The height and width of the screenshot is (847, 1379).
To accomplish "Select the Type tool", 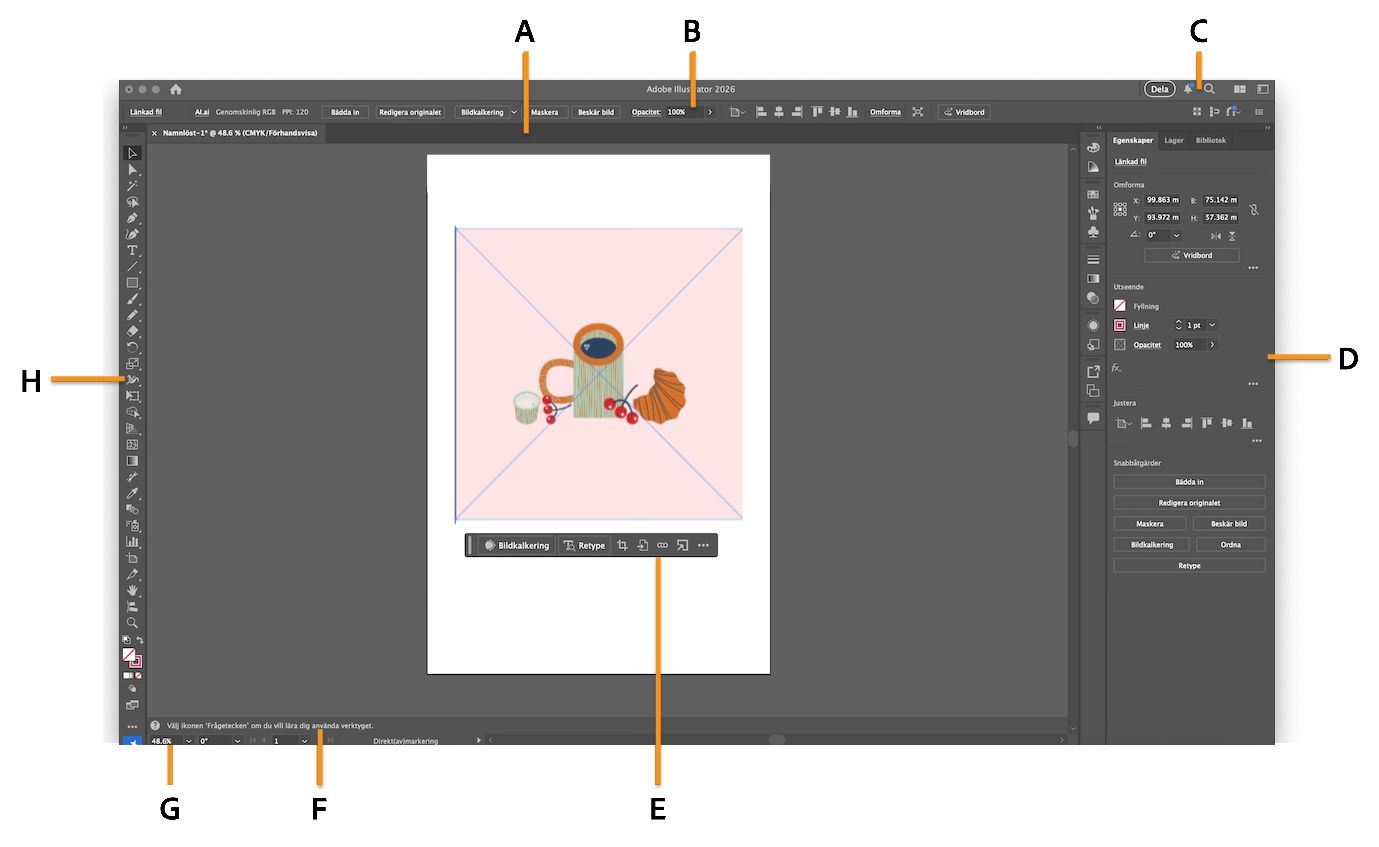I will pyautogui.click(x=132, y=250).
